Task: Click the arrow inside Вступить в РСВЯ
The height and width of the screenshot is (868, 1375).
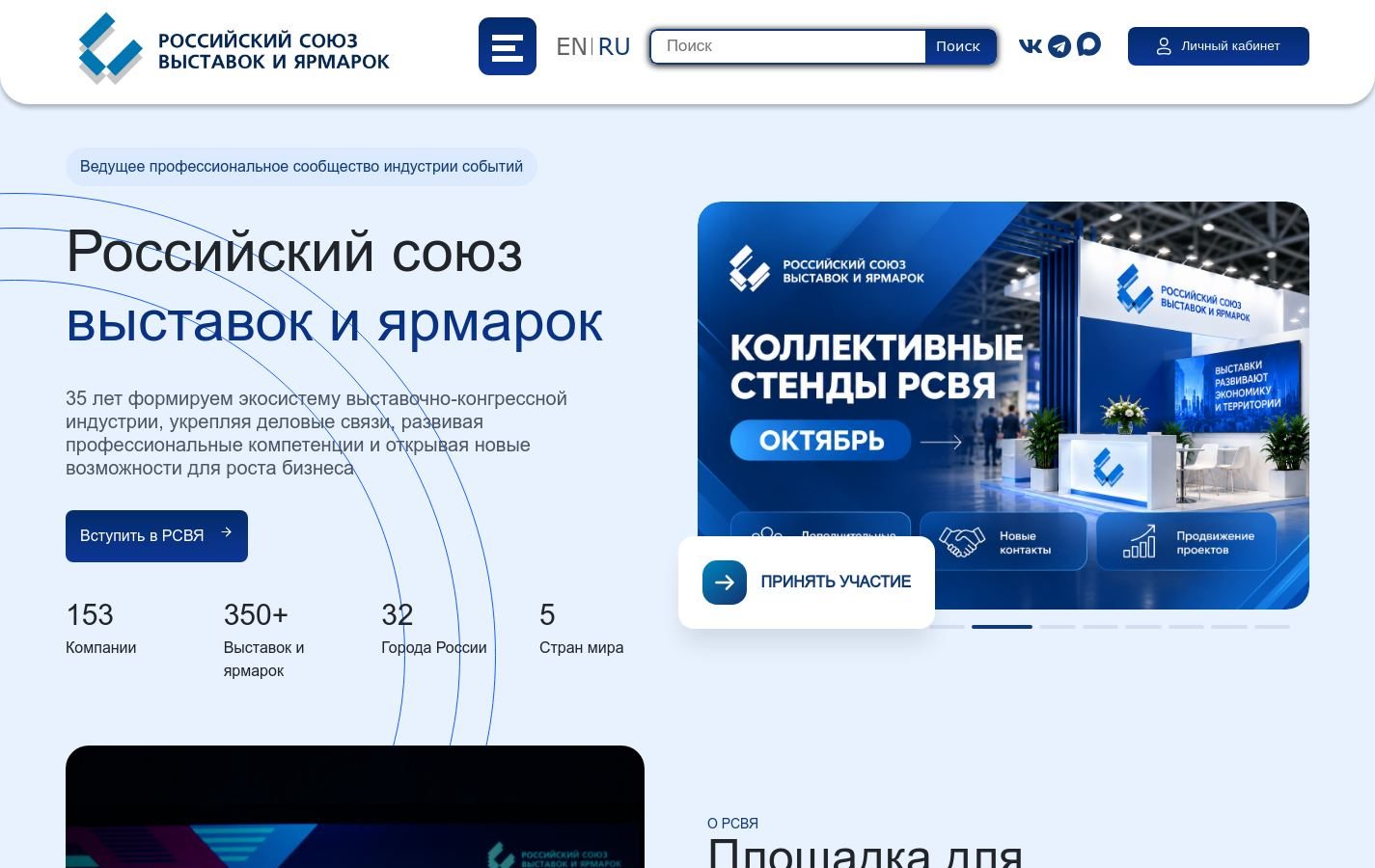Action: point(227,531)
